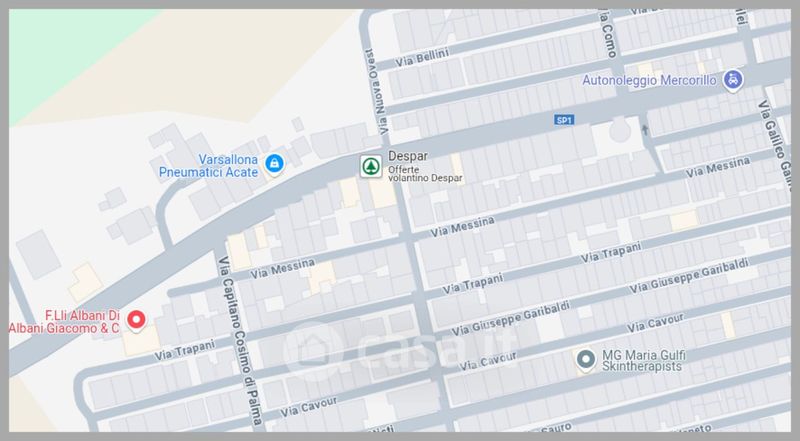Viewport: 800px width, 441px height.
Task: Click the Offerte volantino Despar text
Action: tap(425, 174)
